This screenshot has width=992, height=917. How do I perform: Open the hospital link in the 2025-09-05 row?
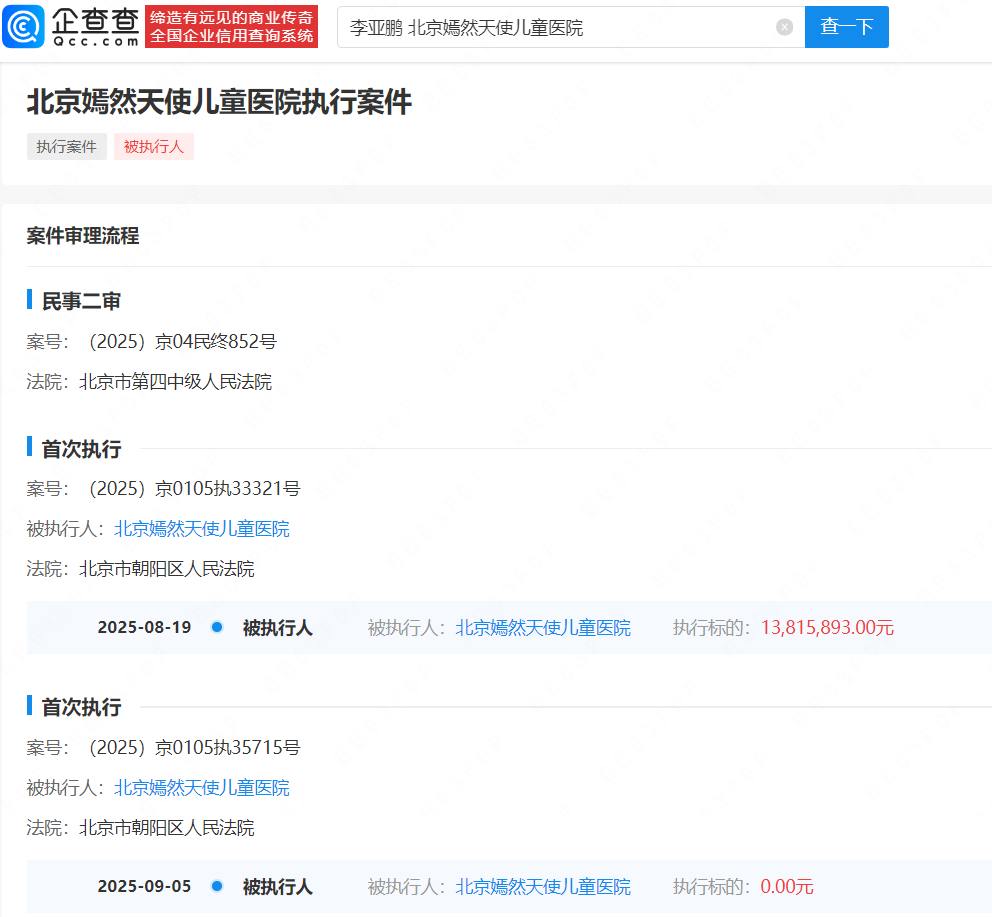pyautogui.click(x=543, y=886)
